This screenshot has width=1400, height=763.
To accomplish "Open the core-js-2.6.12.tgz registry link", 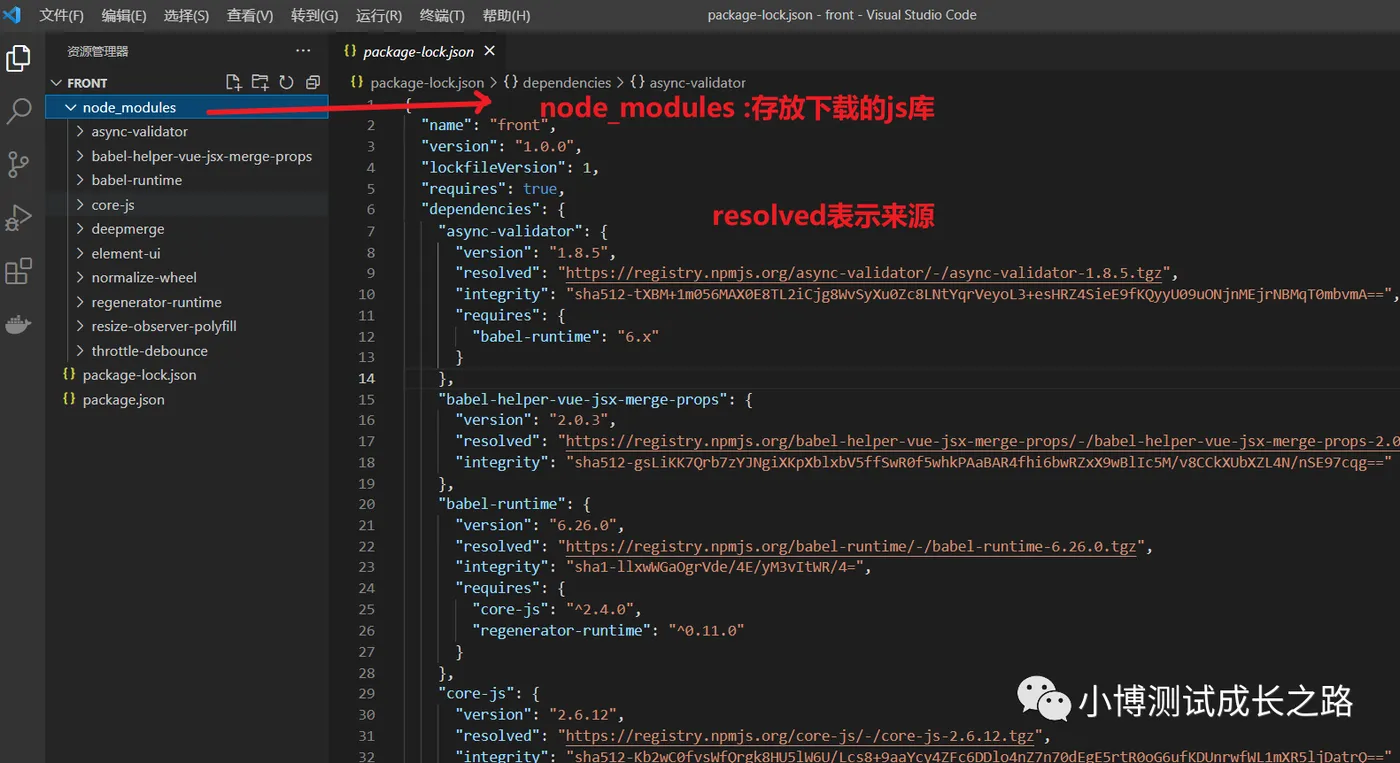I will (x=800, y=736).
